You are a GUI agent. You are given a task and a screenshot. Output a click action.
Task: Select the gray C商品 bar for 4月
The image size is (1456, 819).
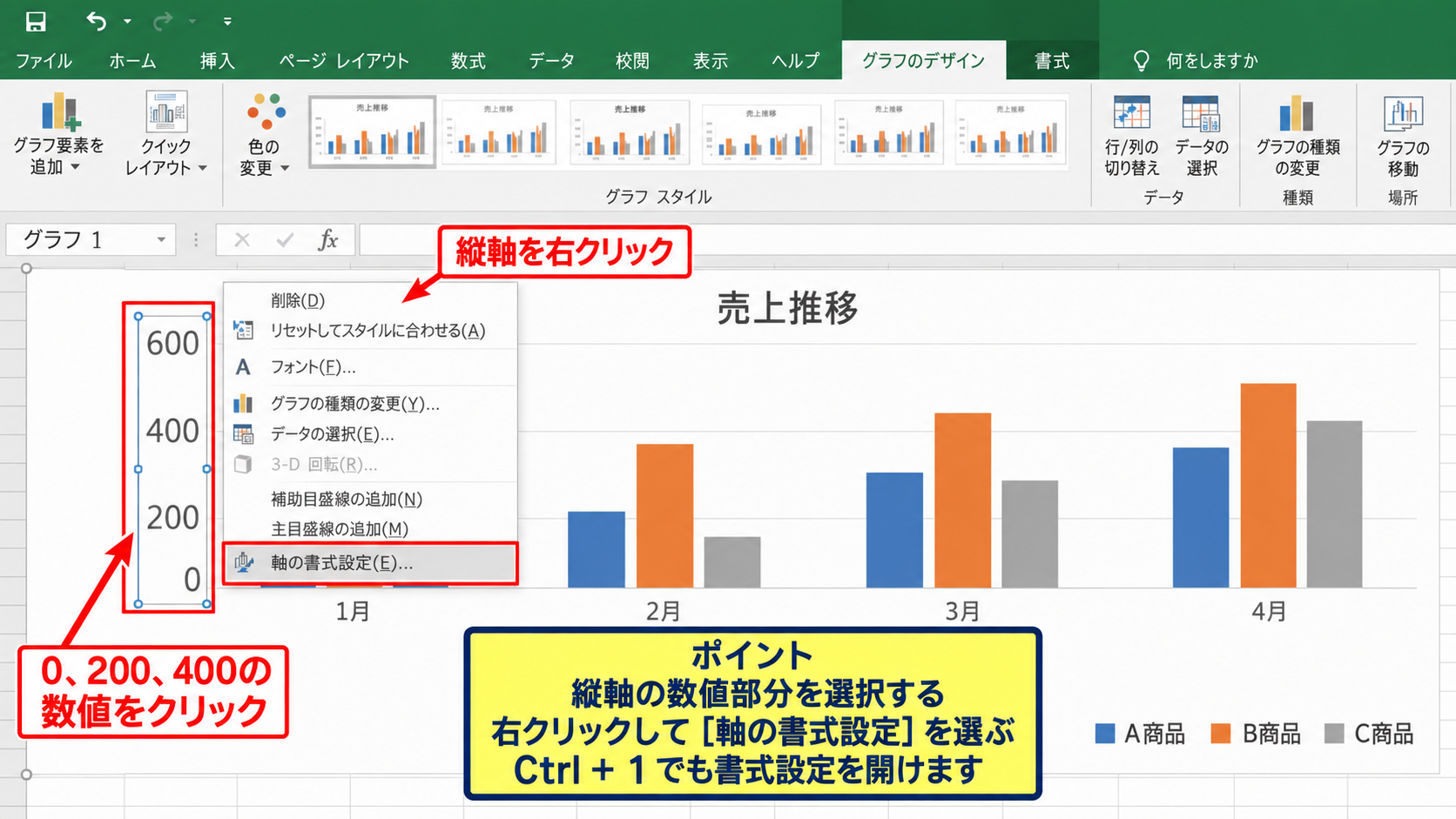1334,504
